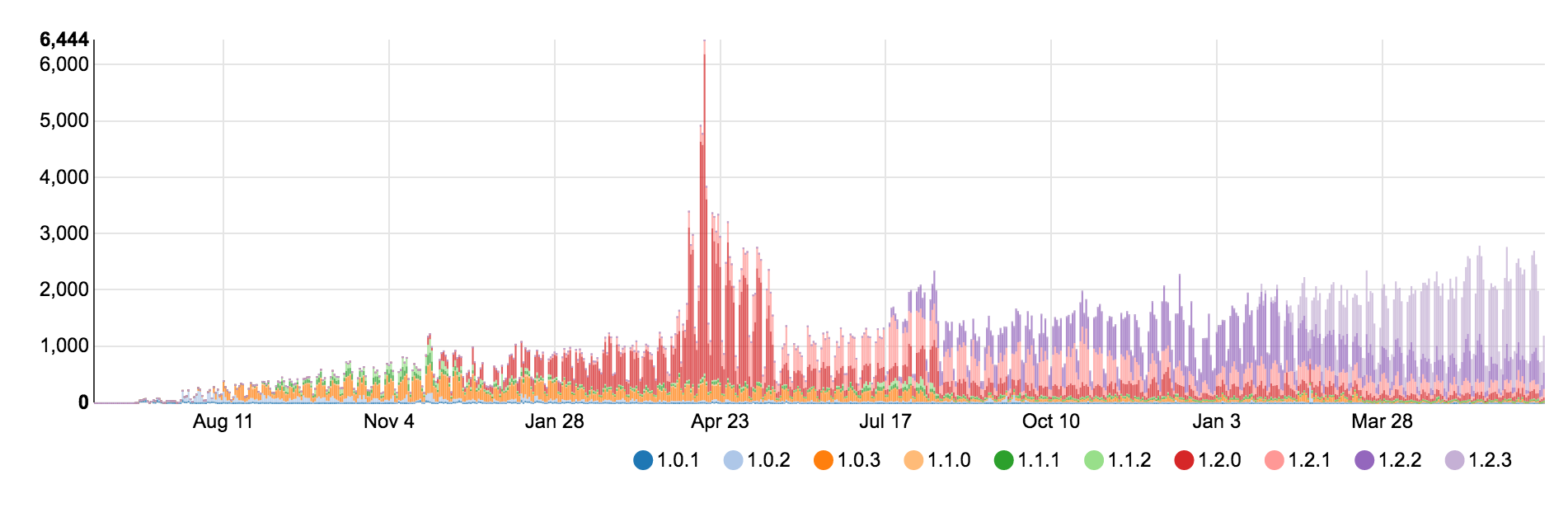Screen dimensions: 1568x508
Task: Hide the 1.0.2 series via legend dot
Action: point(733,460)
